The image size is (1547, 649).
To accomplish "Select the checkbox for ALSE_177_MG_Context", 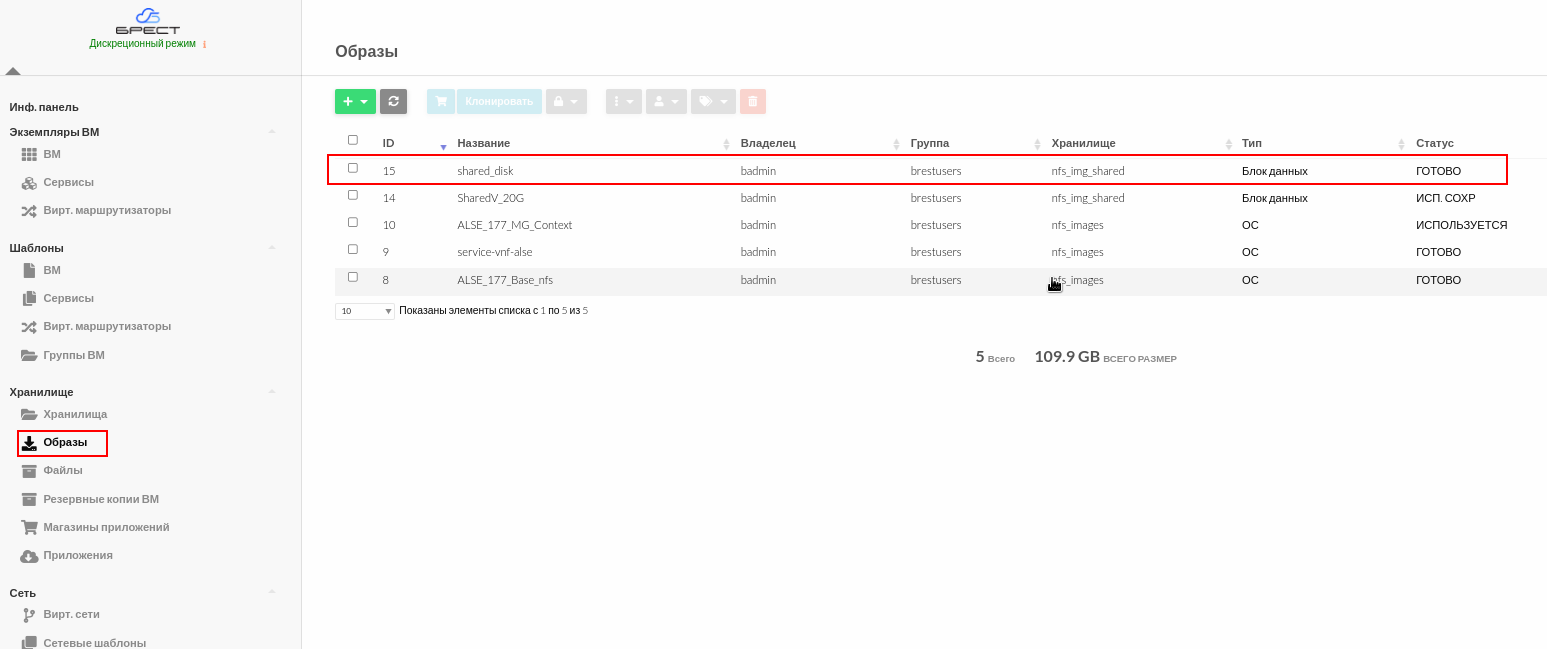I will [353, 222].
